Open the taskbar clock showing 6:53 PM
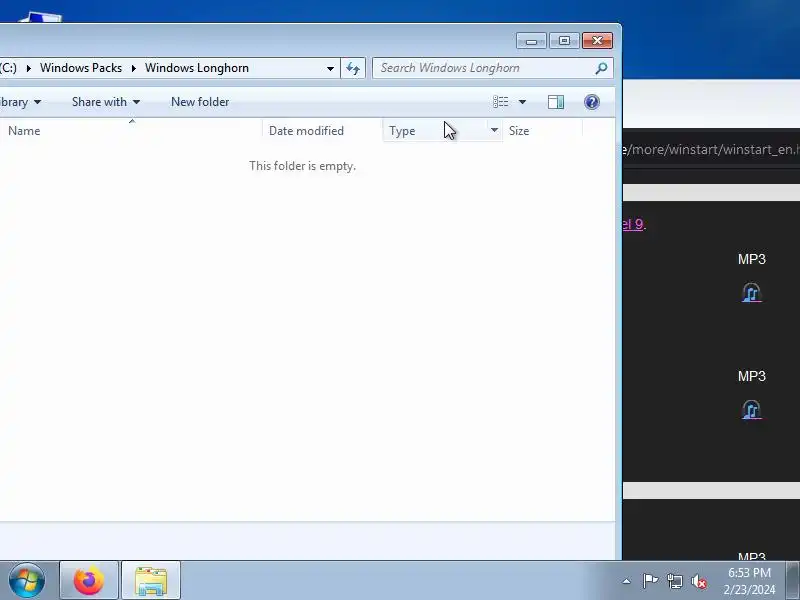Image resolution: width=800 pixels, height=600 pixels. pos(749,581)
